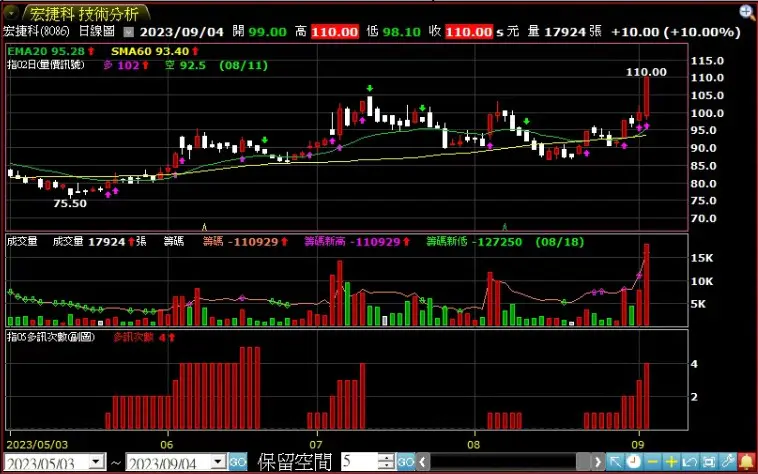This screenshot has width=758, height=474.
Task: Click the 保留空間 spinner arrows
Action: click(386, 462)
